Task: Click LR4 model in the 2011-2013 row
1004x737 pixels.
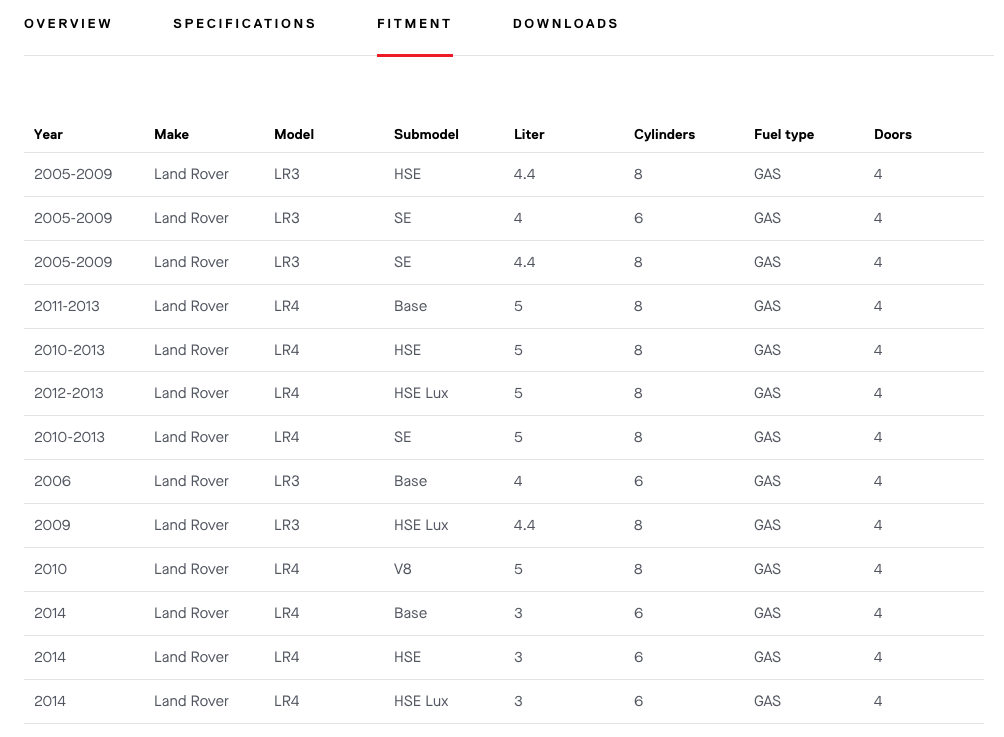Action: (286, 306)
